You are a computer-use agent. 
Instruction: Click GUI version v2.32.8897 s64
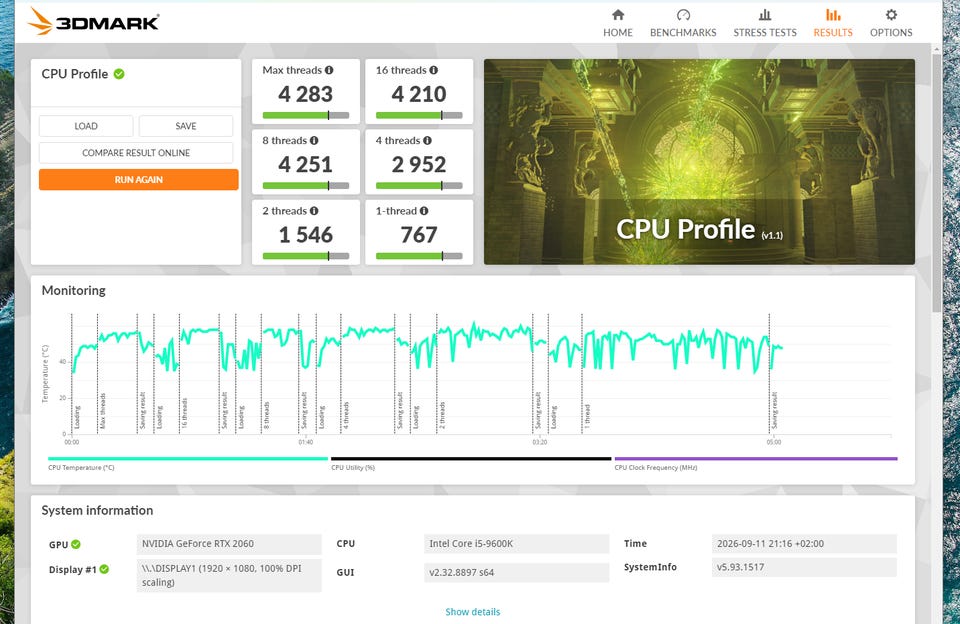(x=516, y=573)
